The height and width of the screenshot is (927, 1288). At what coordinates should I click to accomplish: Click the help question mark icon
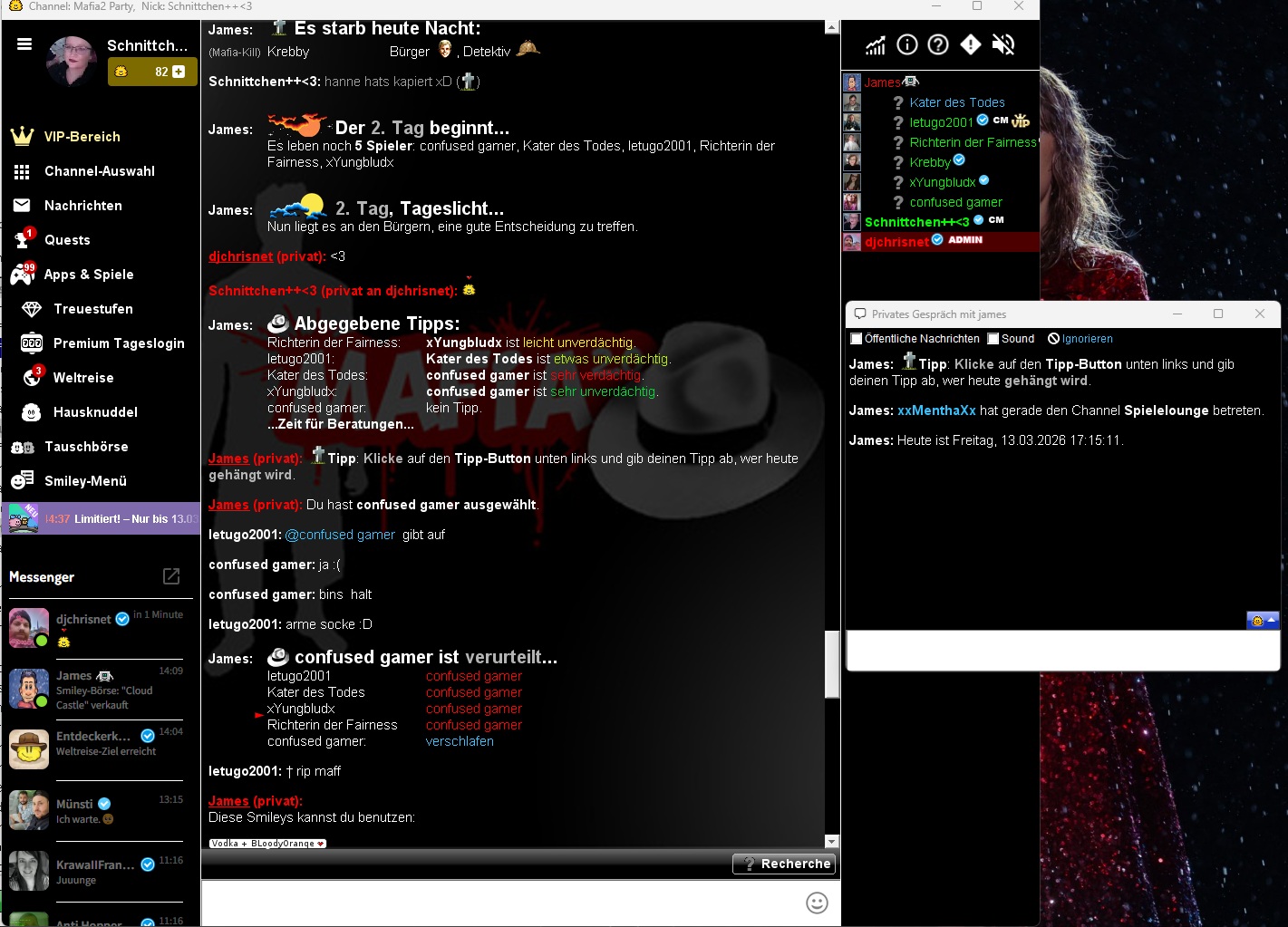click(938, 44)
